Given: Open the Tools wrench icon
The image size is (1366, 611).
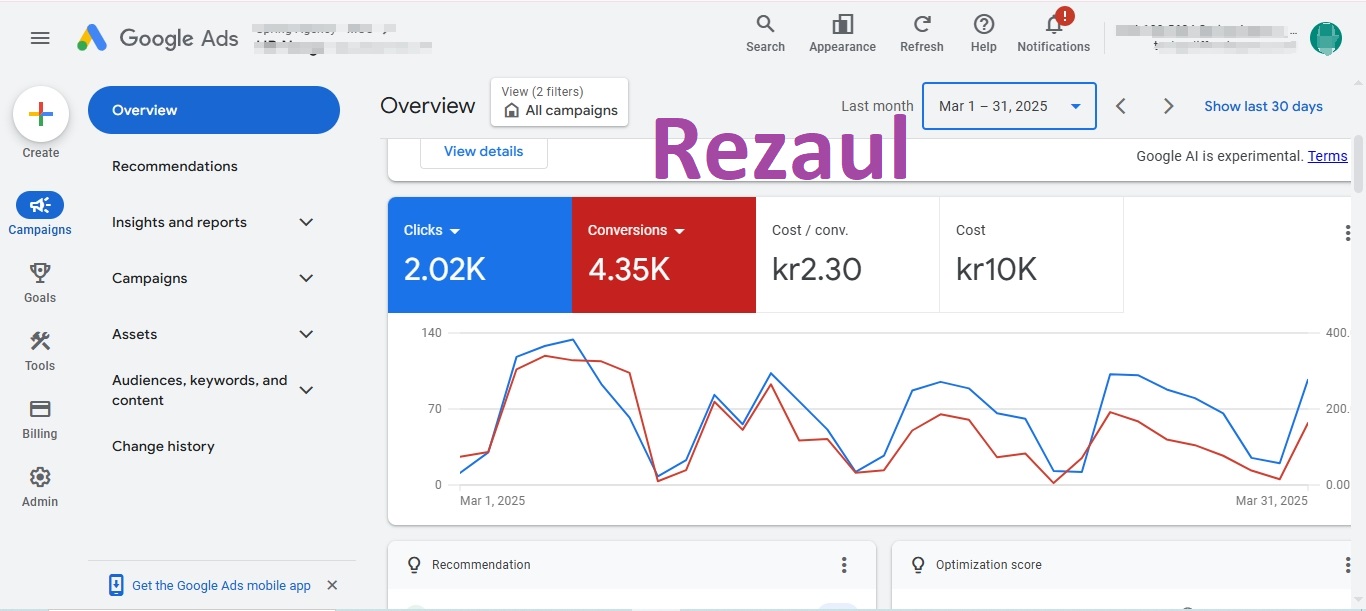Looking at the screenshot, I should (x=40, y=341).
